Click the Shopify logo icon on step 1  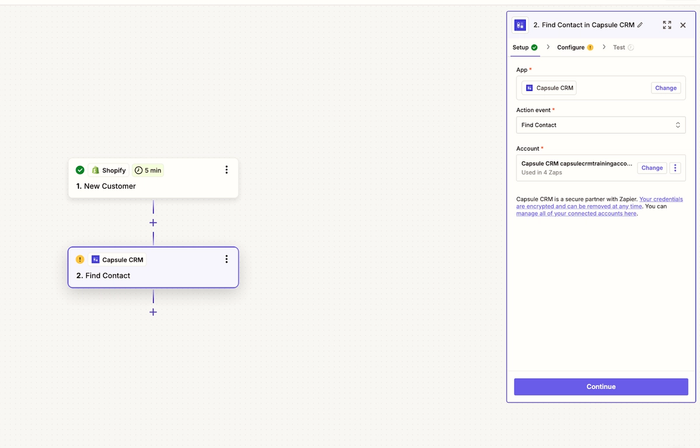point(95,170)
